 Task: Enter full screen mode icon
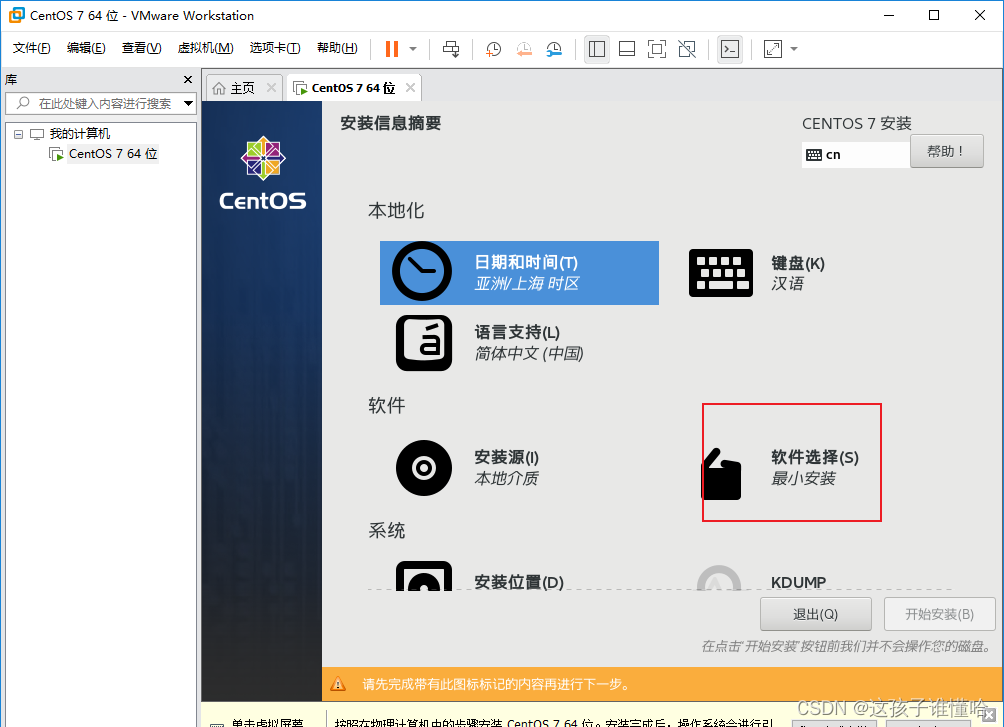coord(657,49)
